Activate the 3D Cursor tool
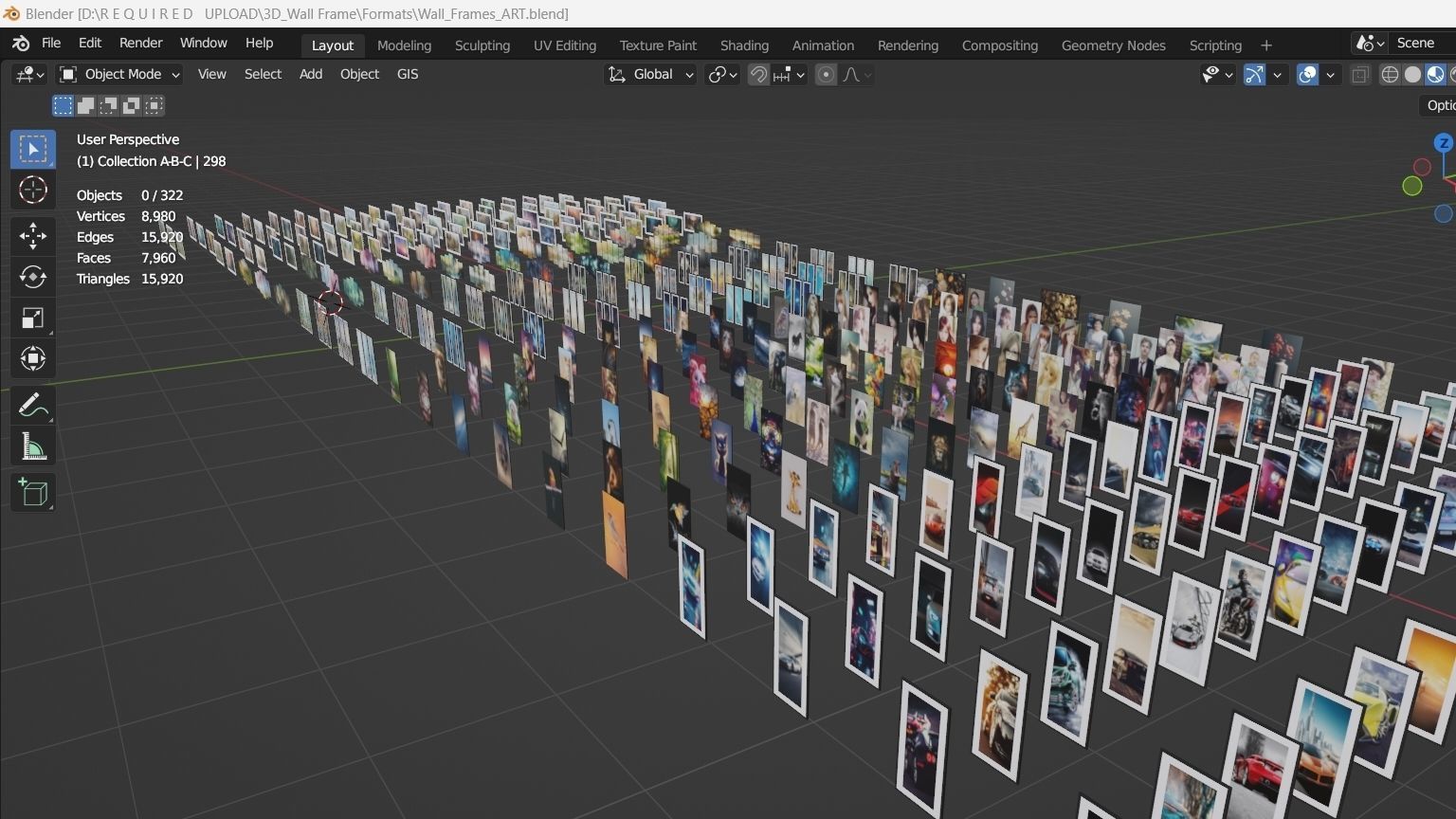 [33, 190]
